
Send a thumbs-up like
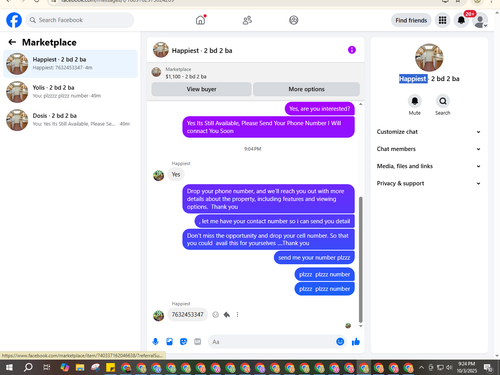tap(356, 341)
